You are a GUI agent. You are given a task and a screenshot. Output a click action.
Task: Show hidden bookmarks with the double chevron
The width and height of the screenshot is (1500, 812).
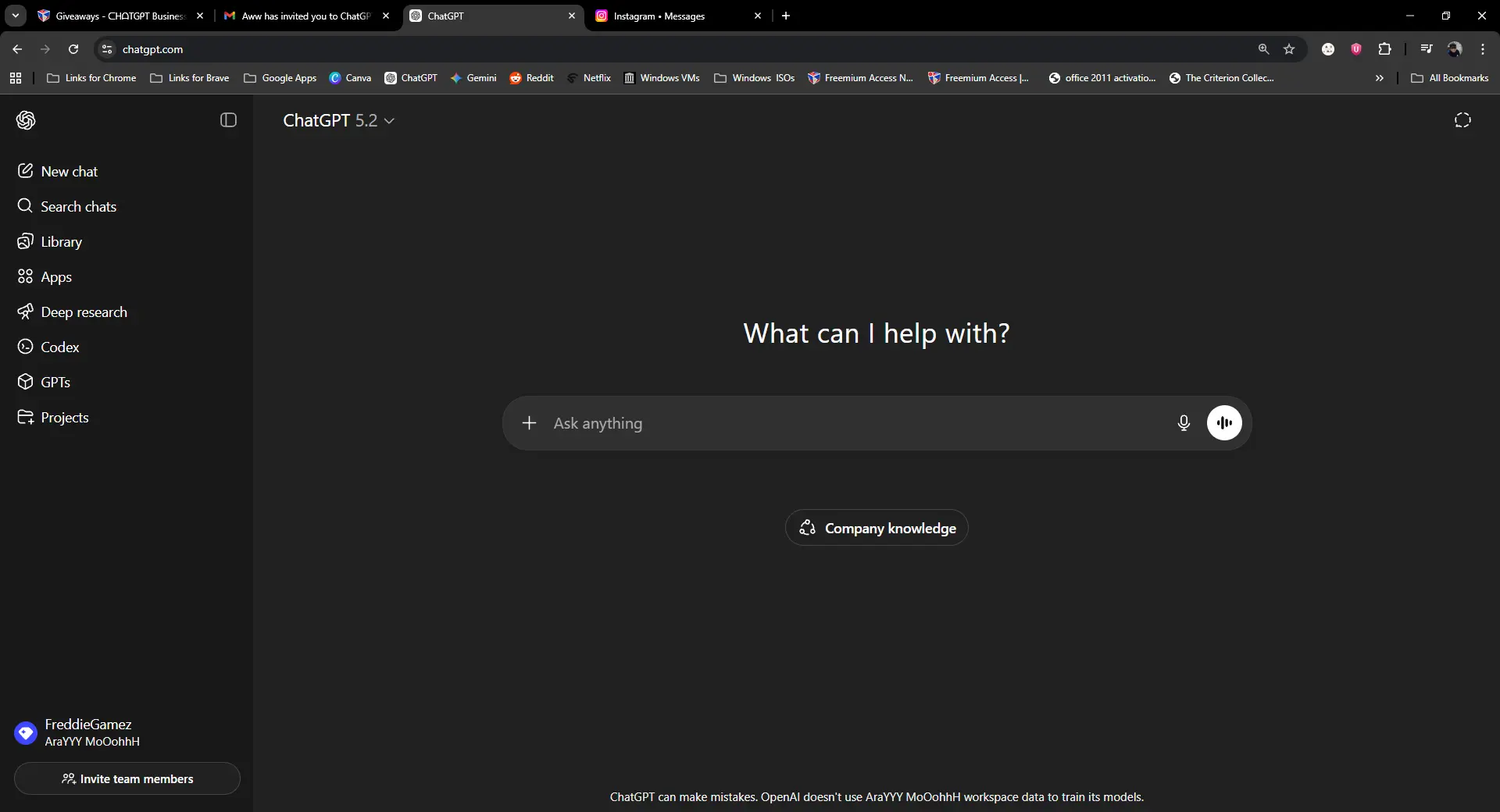pos(1380,78)
